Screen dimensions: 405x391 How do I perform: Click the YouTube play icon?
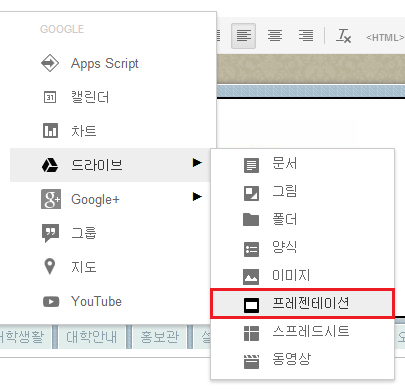click(x=51, y=302)
